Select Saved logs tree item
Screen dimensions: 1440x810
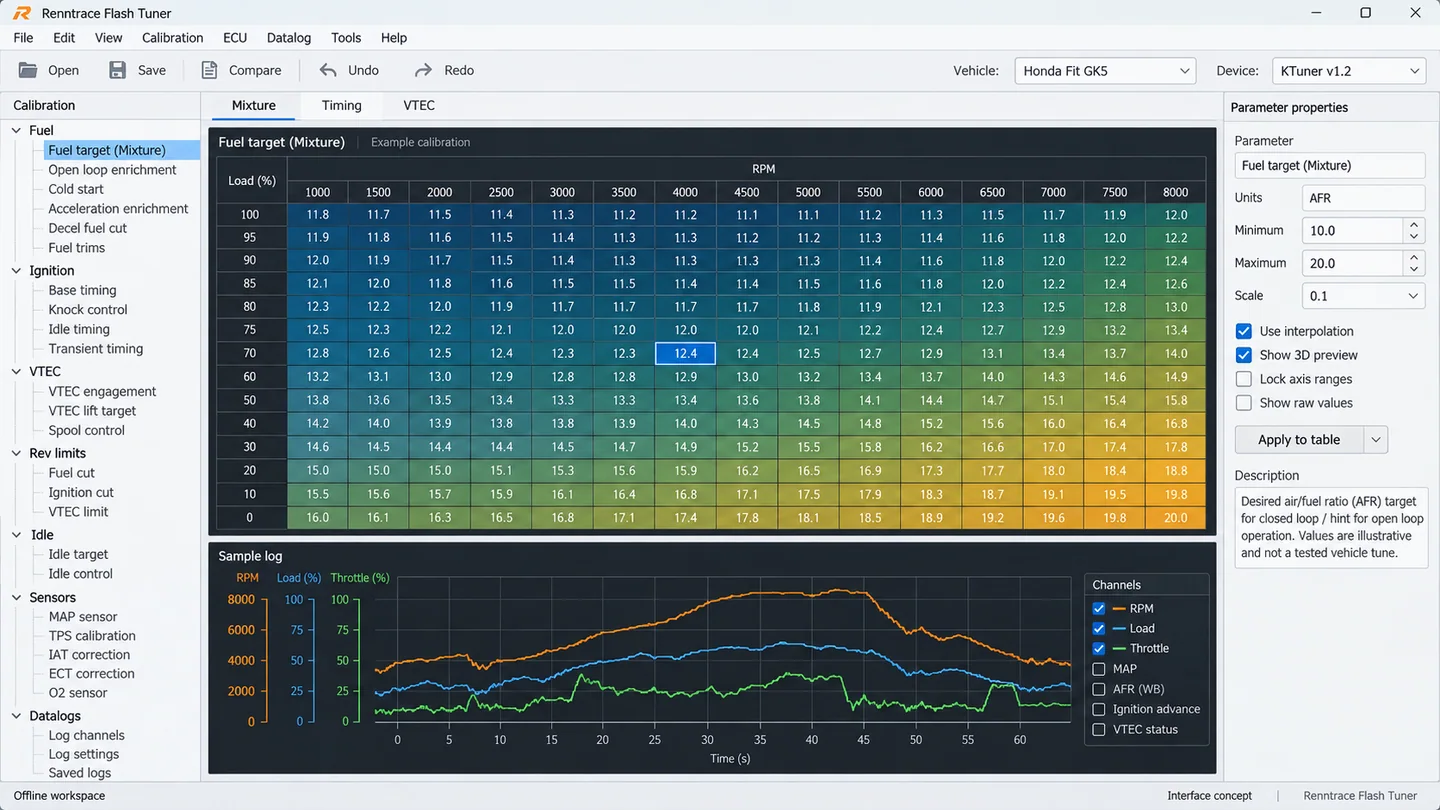(80, 773)
